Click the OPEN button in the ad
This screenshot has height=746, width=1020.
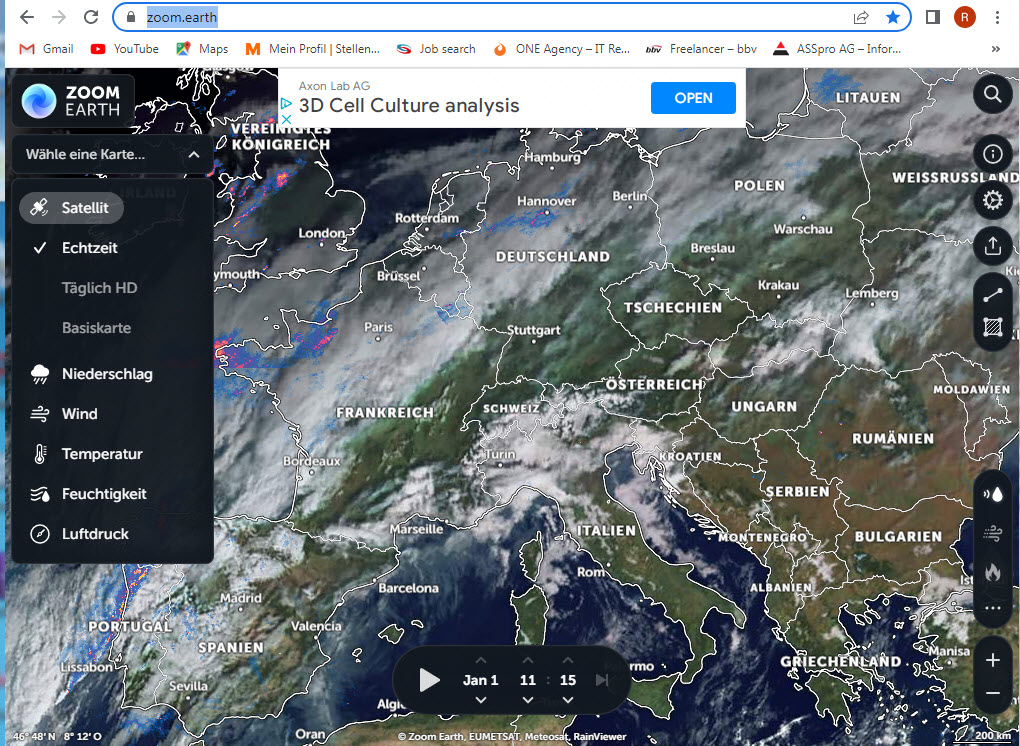coord(693,98)
